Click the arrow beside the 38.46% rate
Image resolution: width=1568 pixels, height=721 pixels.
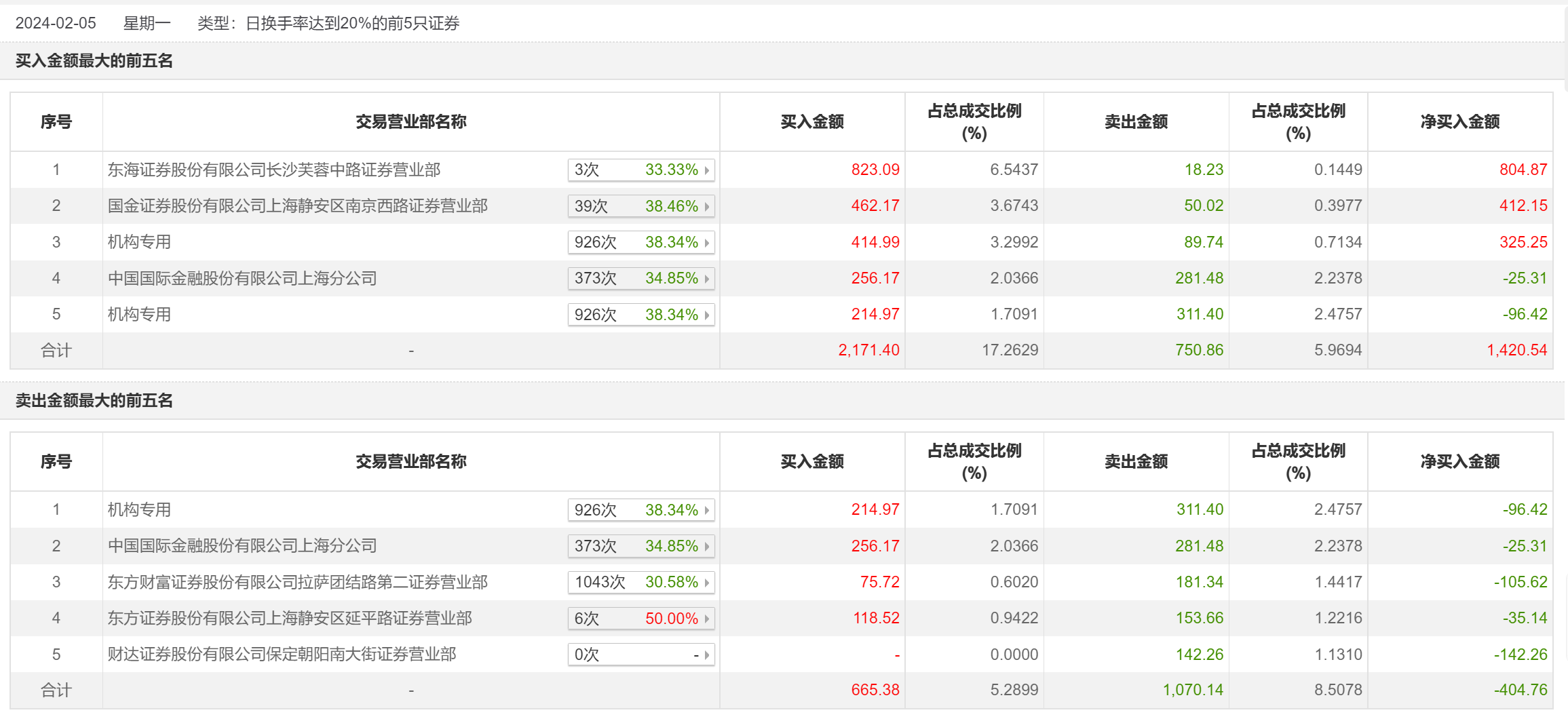click(x=706, y=206)
